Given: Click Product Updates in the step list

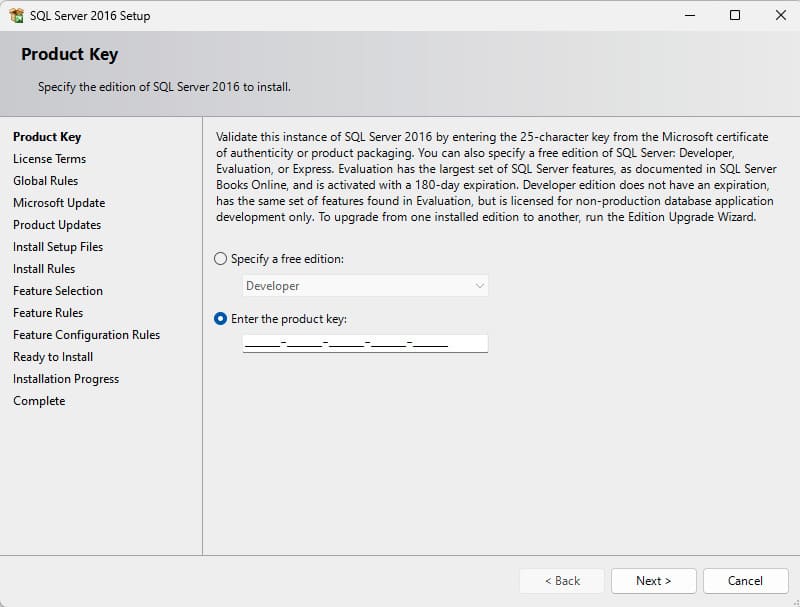Looking at the screenshot, I should point(57,225).
